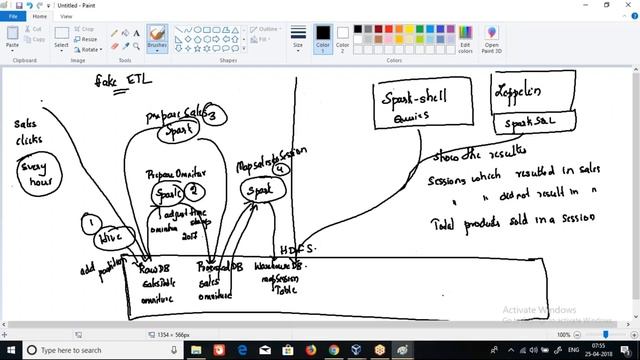Open the Windows Start menu

pos(11,350)
